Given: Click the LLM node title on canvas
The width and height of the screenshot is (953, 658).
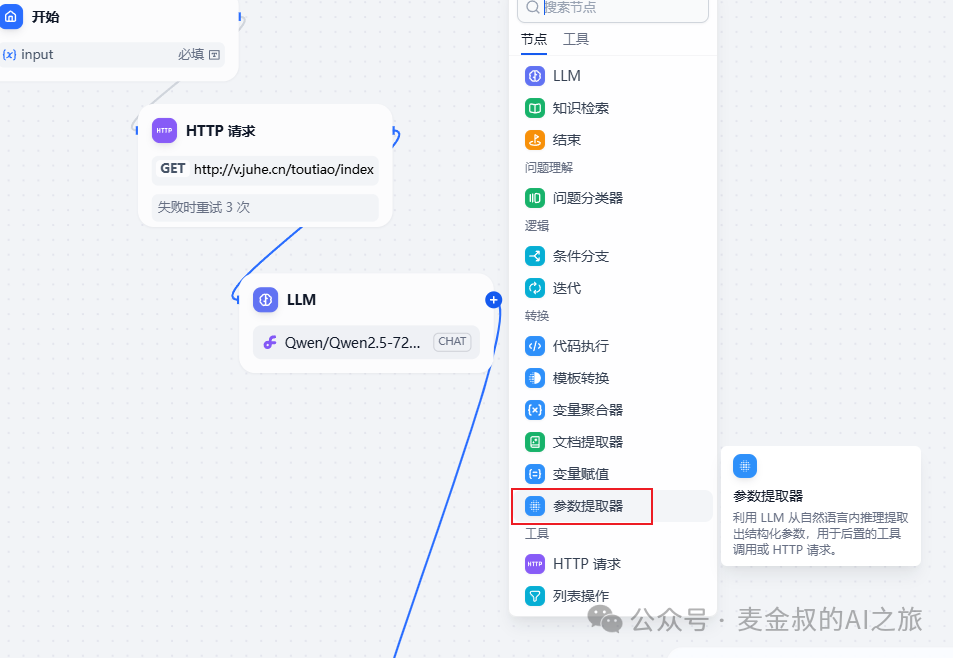Looking at the screenshot, I should [x=301, y=300].
